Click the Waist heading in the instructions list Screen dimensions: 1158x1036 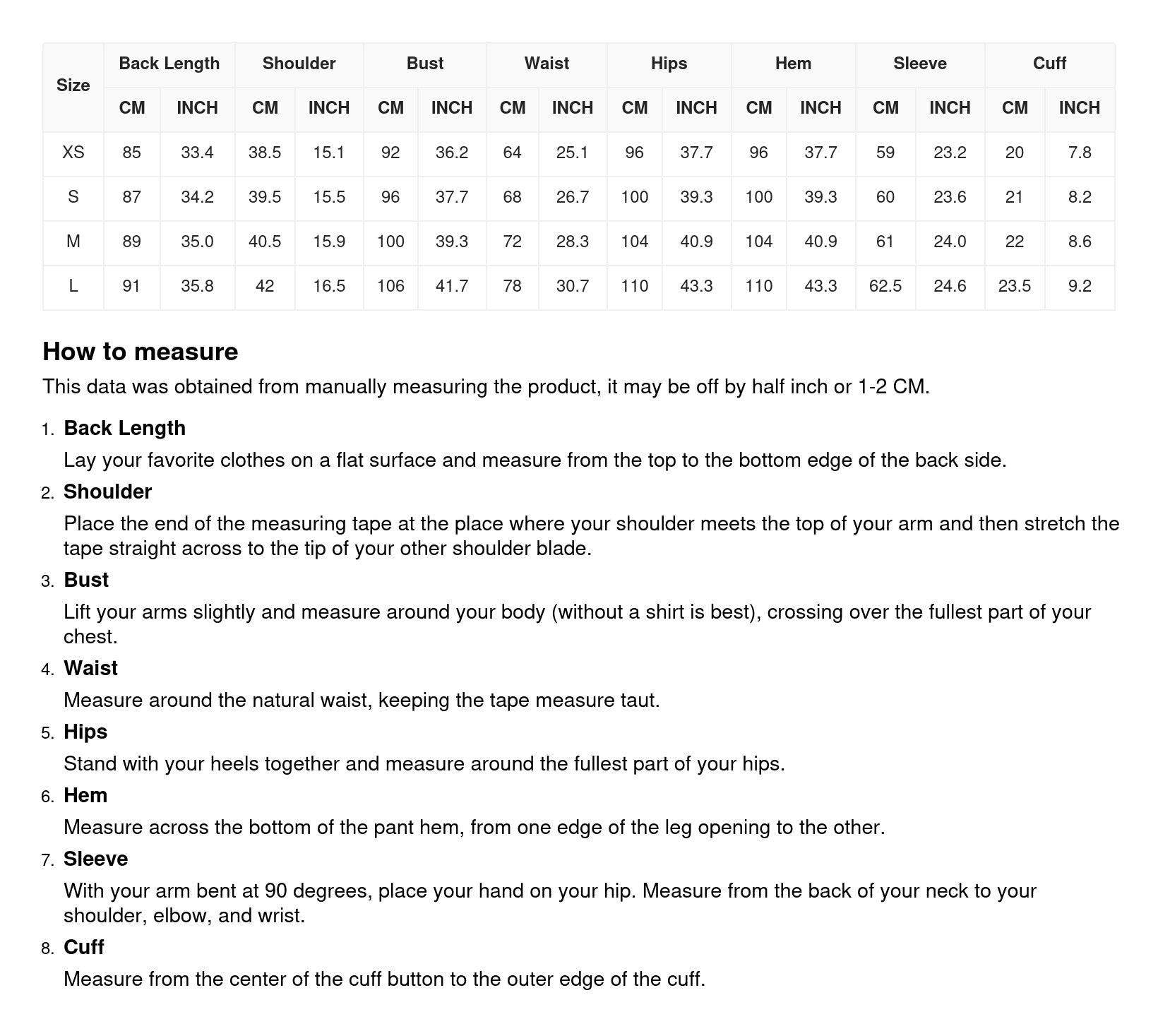(91, 668)
